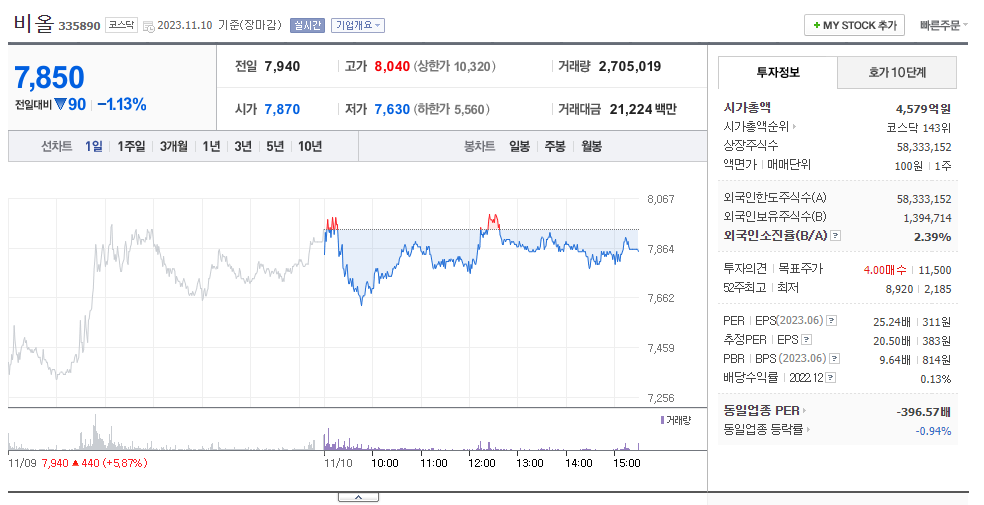Click the 시가 value 7,870

point(282,109)
